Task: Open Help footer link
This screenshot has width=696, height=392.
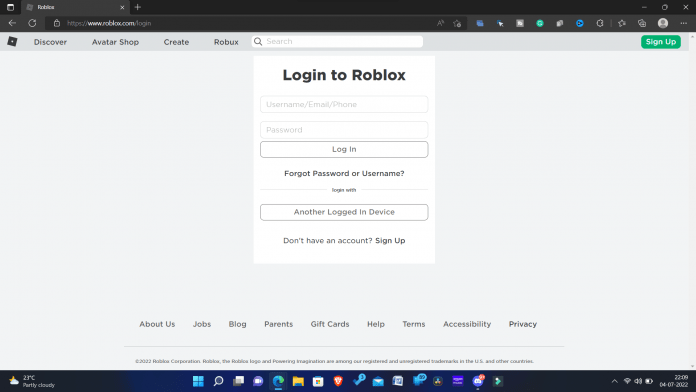Action: click(376, 324)
